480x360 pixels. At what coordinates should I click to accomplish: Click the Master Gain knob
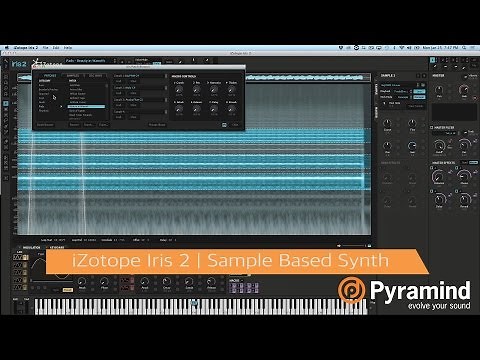[464, 90]
